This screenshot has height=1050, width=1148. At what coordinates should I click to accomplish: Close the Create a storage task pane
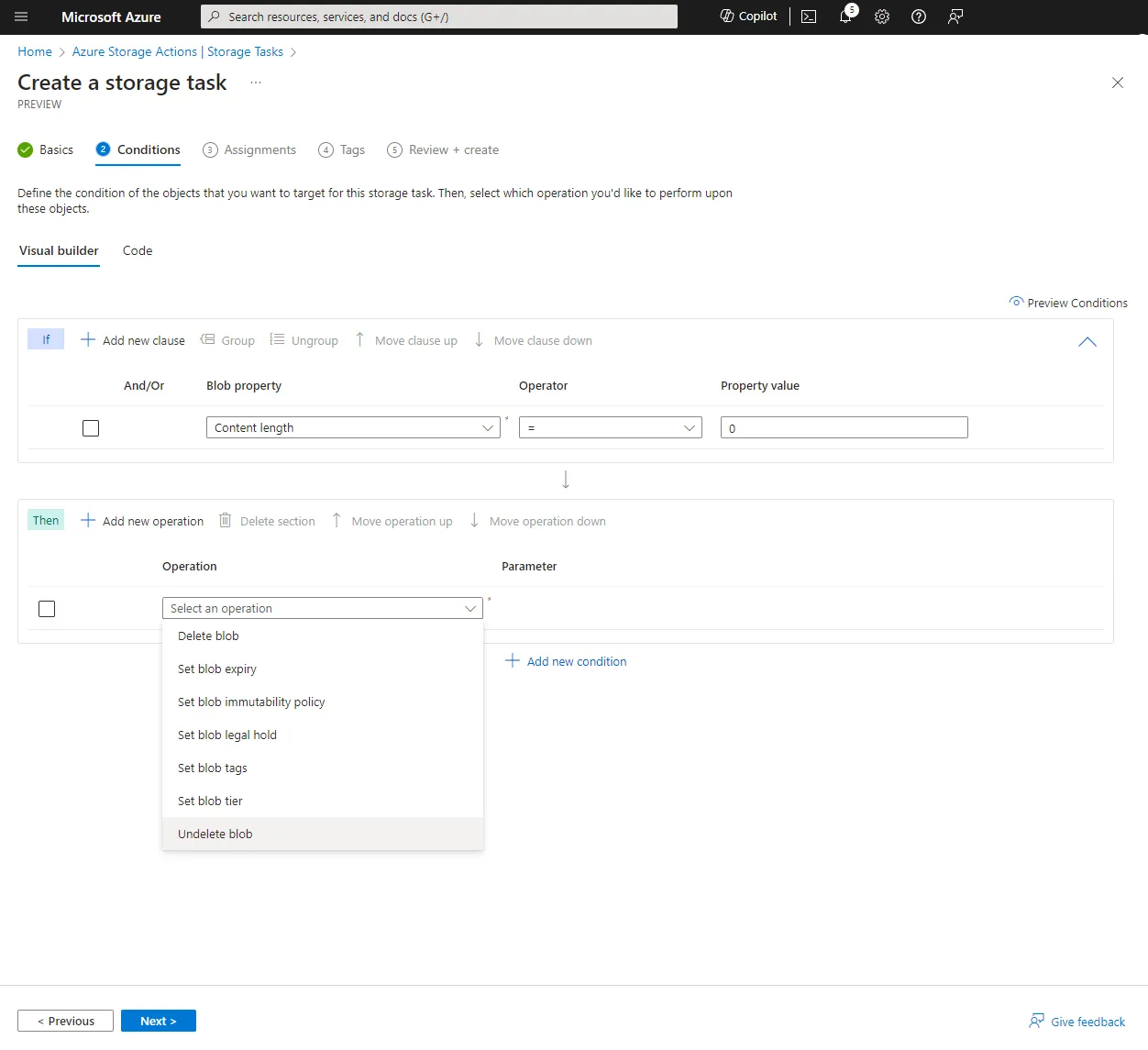coord(1118,83)
